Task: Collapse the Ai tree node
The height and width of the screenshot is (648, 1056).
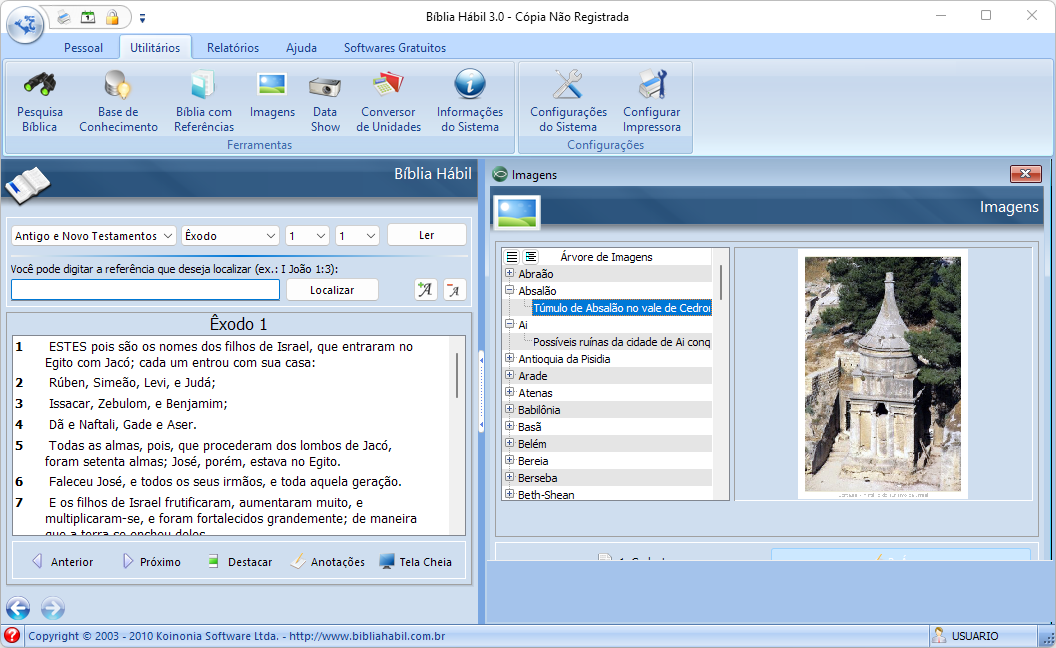Action: pos(510,325)
